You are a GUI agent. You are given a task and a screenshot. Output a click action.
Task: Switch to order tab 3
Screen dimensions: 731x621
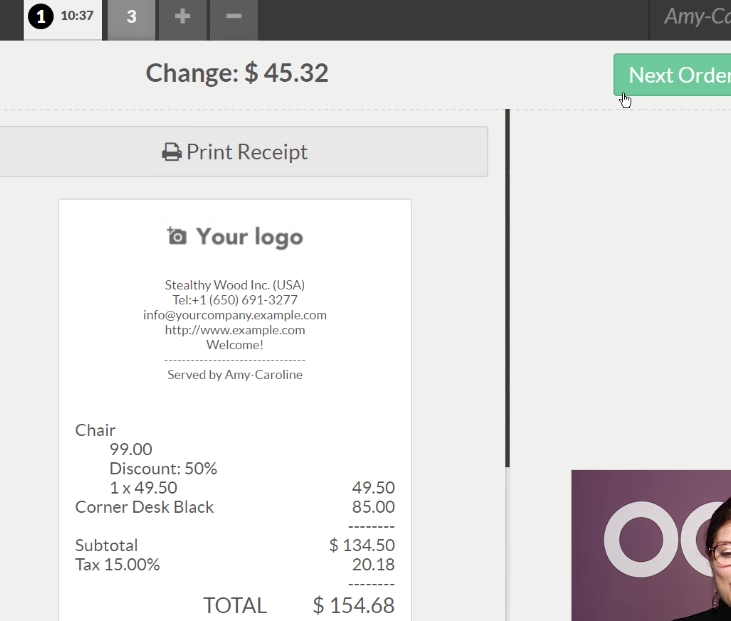(x=131, y=17)
